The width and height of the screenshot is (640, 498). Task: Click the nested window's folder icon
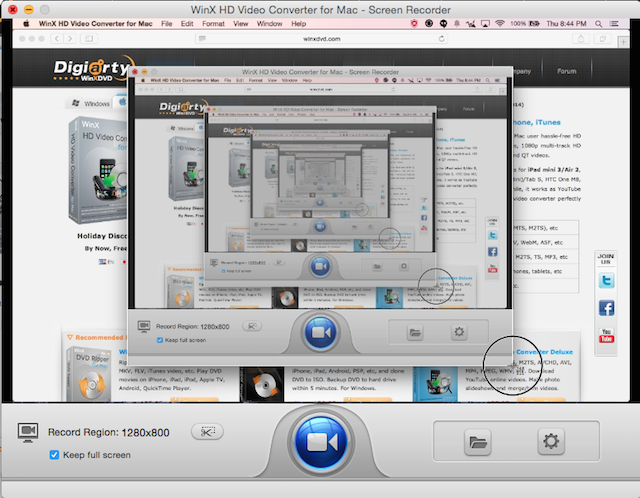415,332
